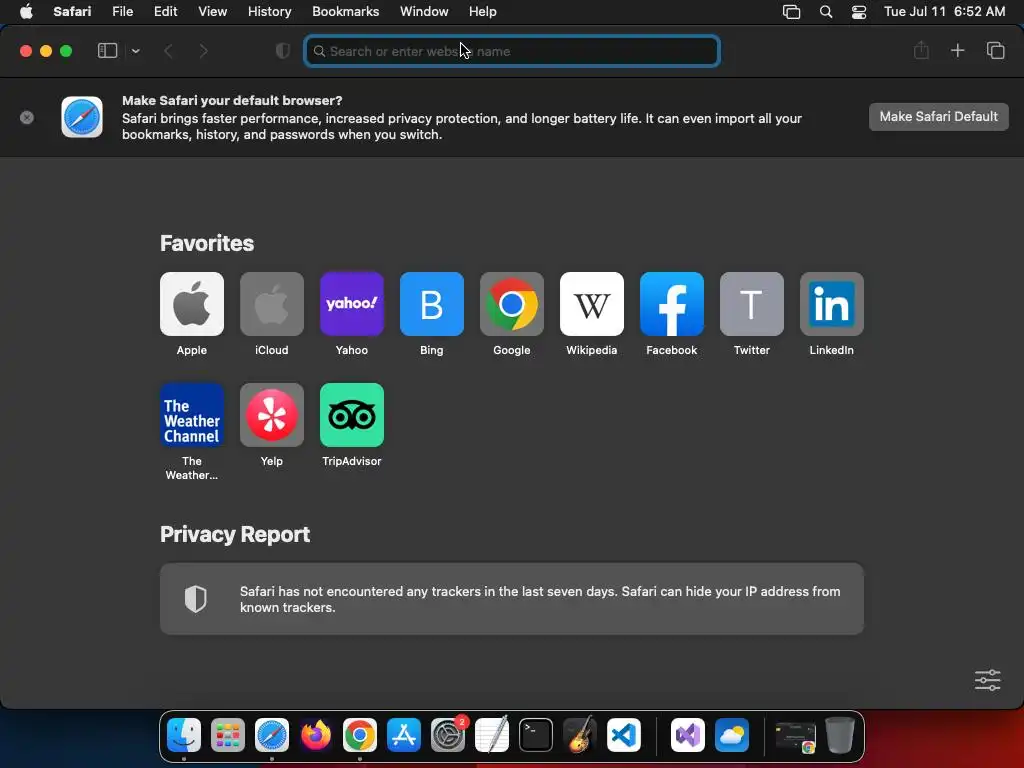
Task: Click the Favorites heading
Action: (207, 243)
